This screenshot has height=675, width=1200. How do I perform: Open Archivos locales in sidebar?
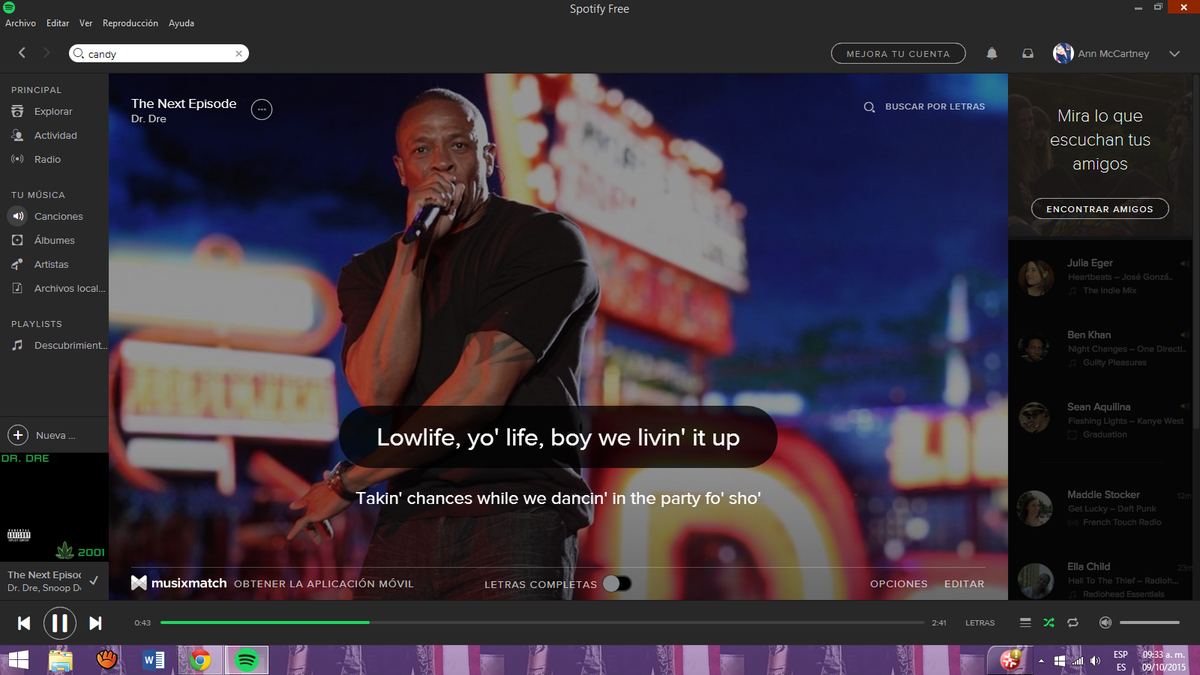click(69, 289)
